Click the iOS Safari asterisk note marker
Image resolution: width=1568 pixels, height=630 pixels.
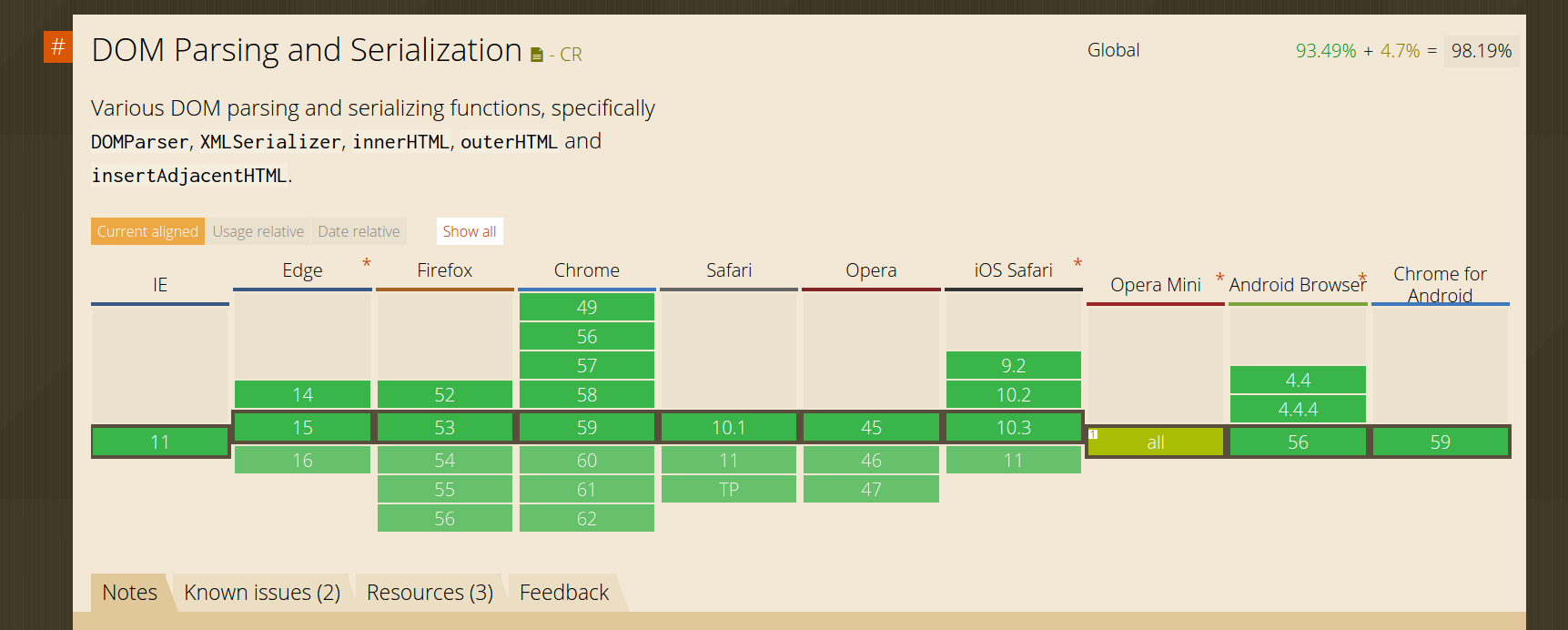pyautogui.click(x=1077, y=263)
